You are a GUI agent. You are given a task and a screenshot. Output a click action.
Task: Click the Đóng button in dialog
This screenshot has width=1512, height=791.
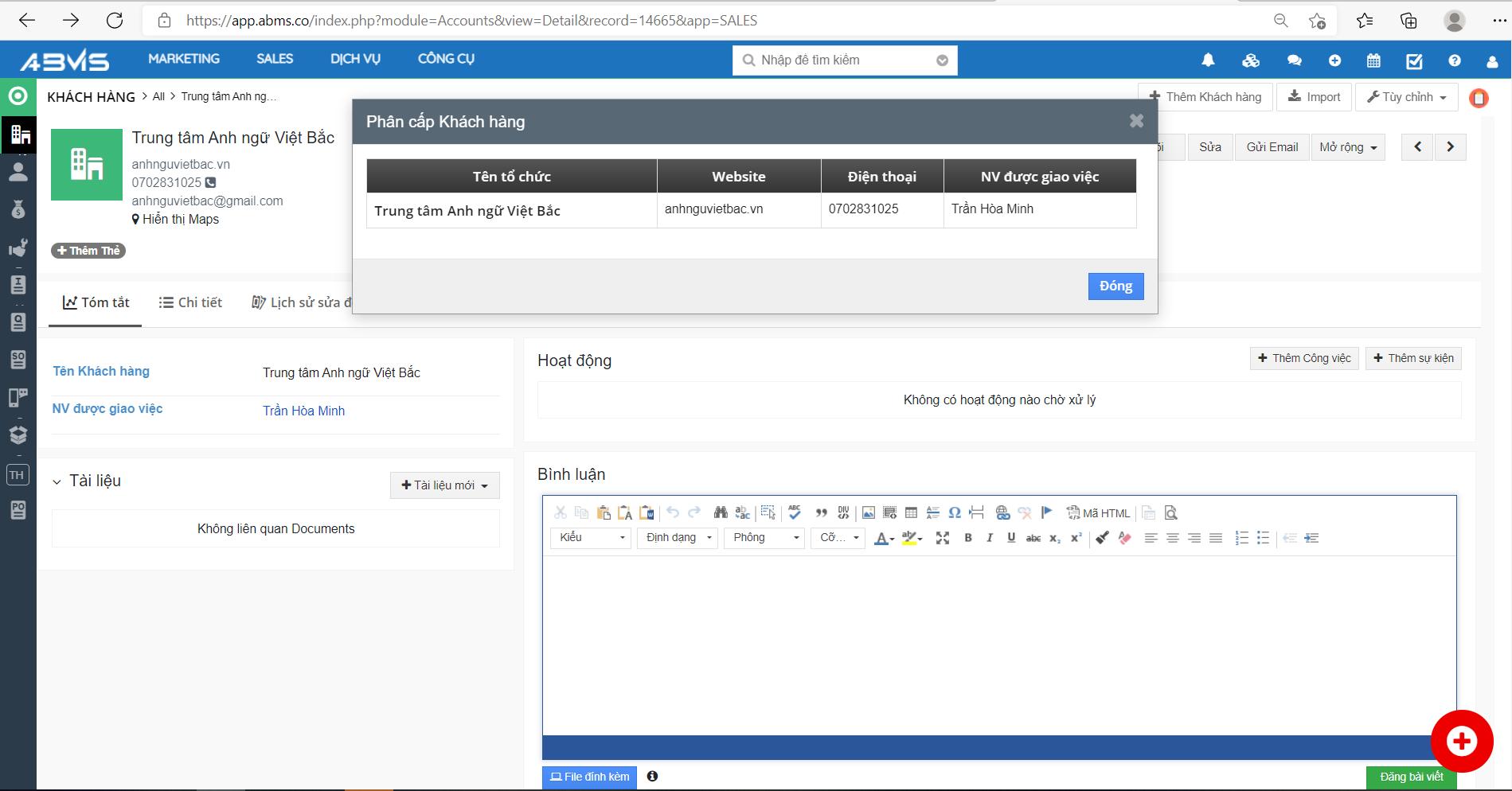coord(1115,286)
